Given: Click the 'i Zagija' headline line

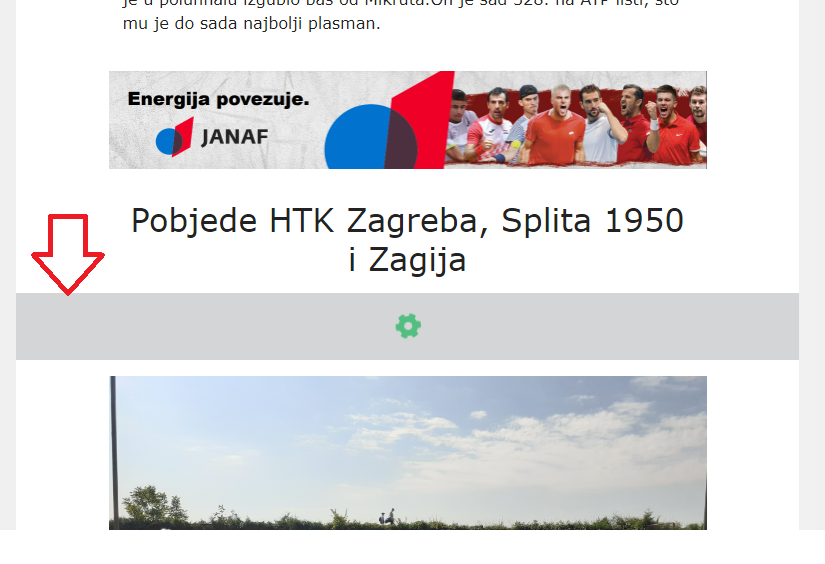Looking at the screenshot, I should coord(407,260).
